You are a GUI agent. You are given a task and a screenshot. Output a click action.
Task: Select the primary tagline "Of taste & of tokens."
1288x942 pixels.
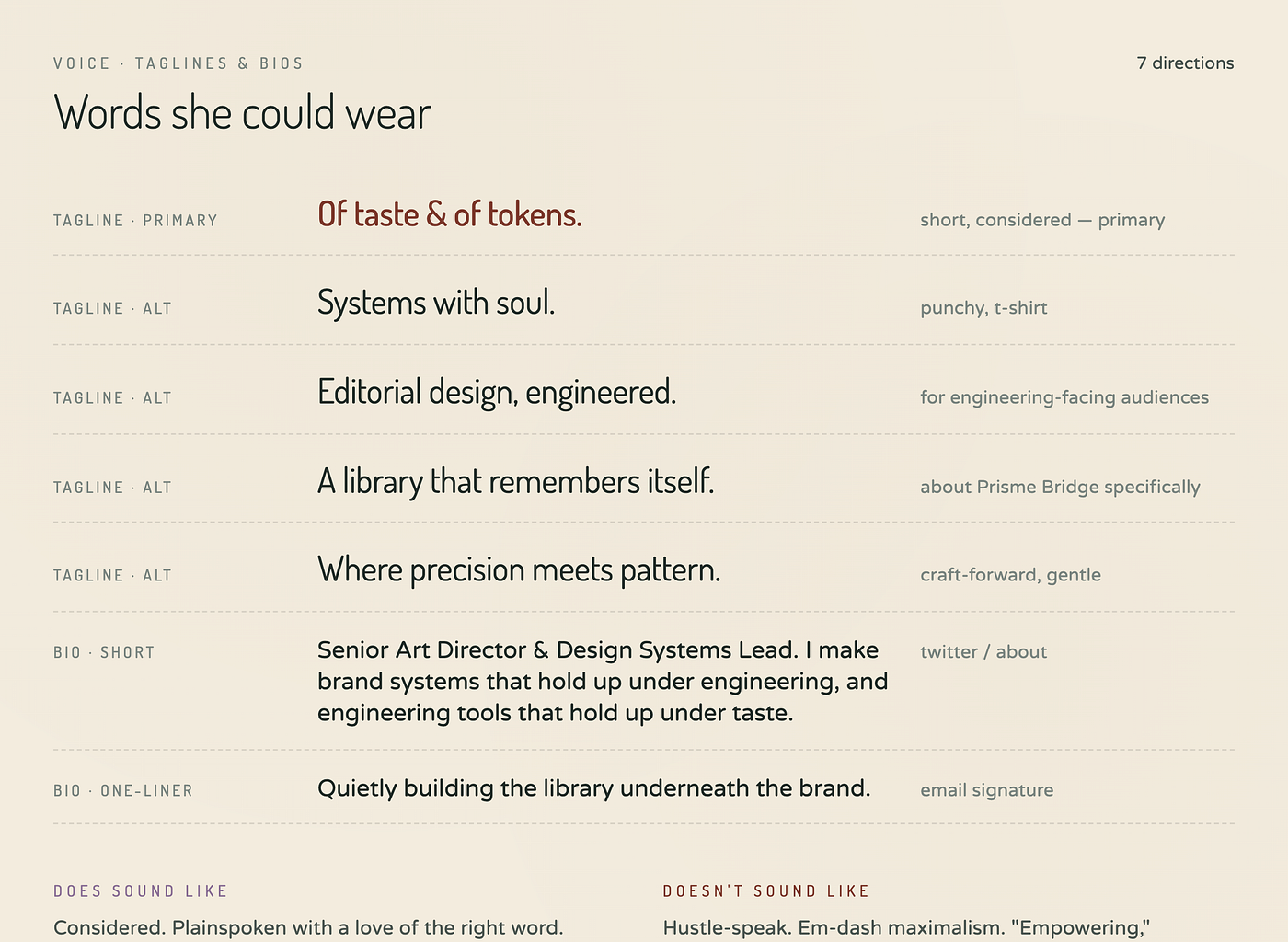(x=450, y=214)
